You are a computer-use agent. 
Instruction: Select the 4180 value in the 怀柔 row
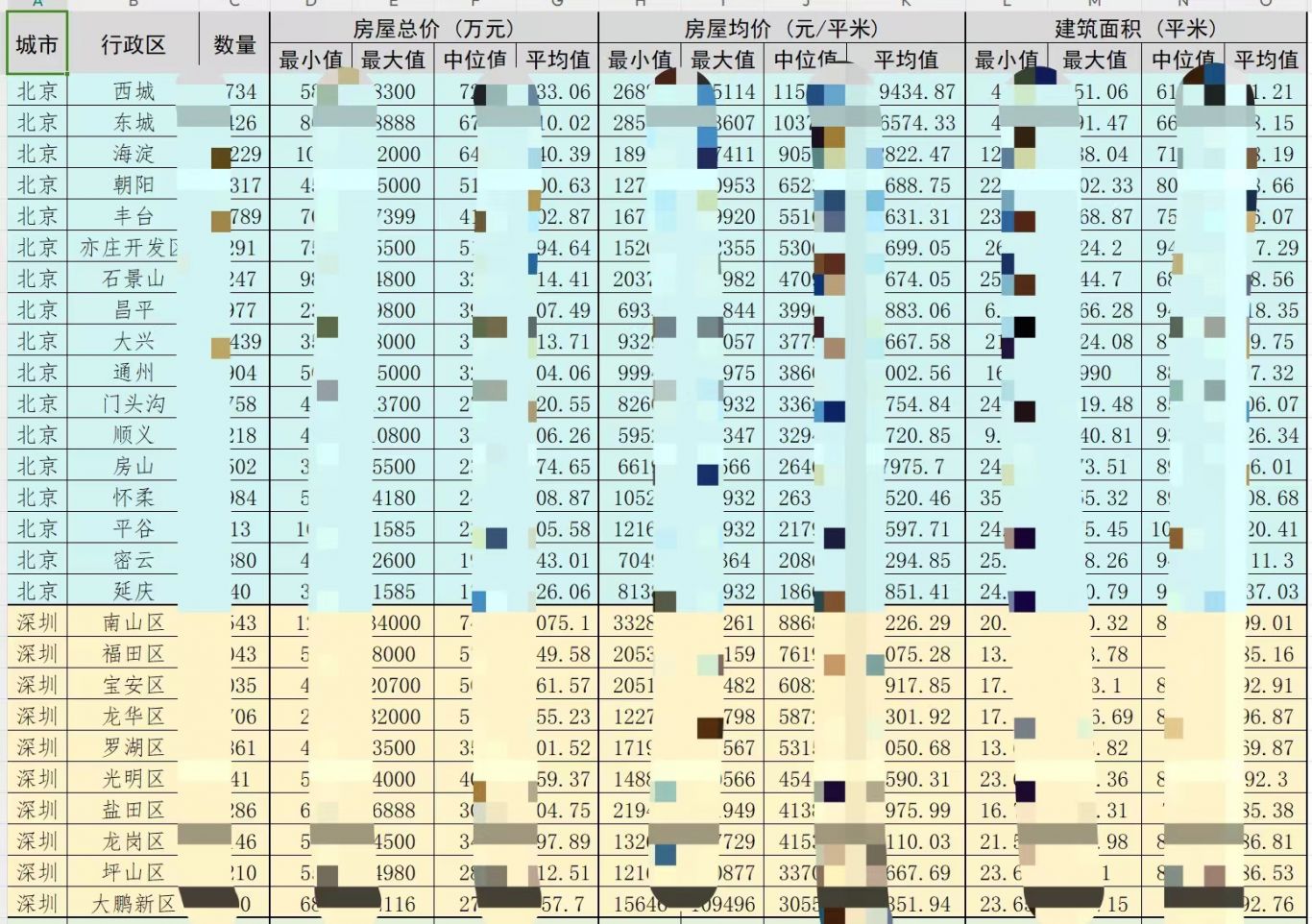coord(393,498)
